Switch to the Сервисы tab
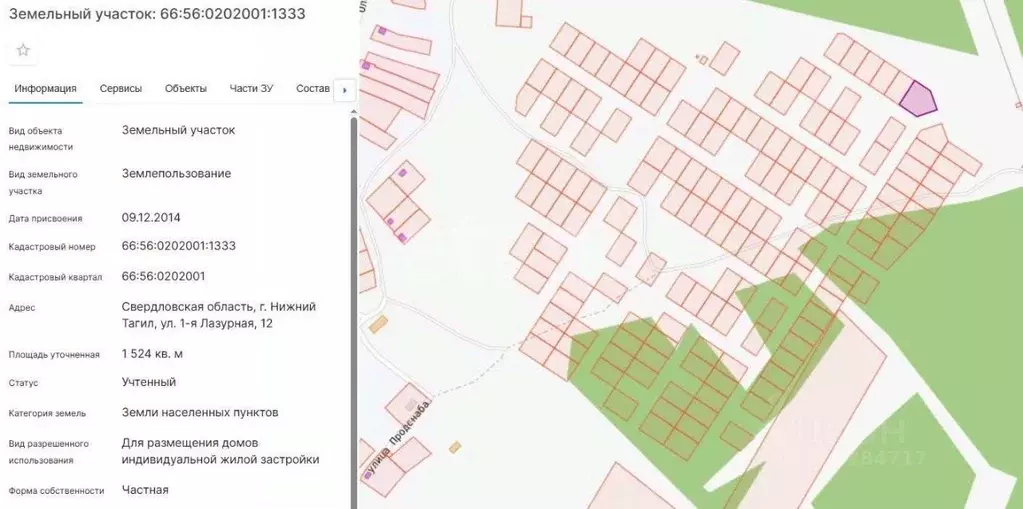Screen dimensions: 1023x509 point(120,88)
